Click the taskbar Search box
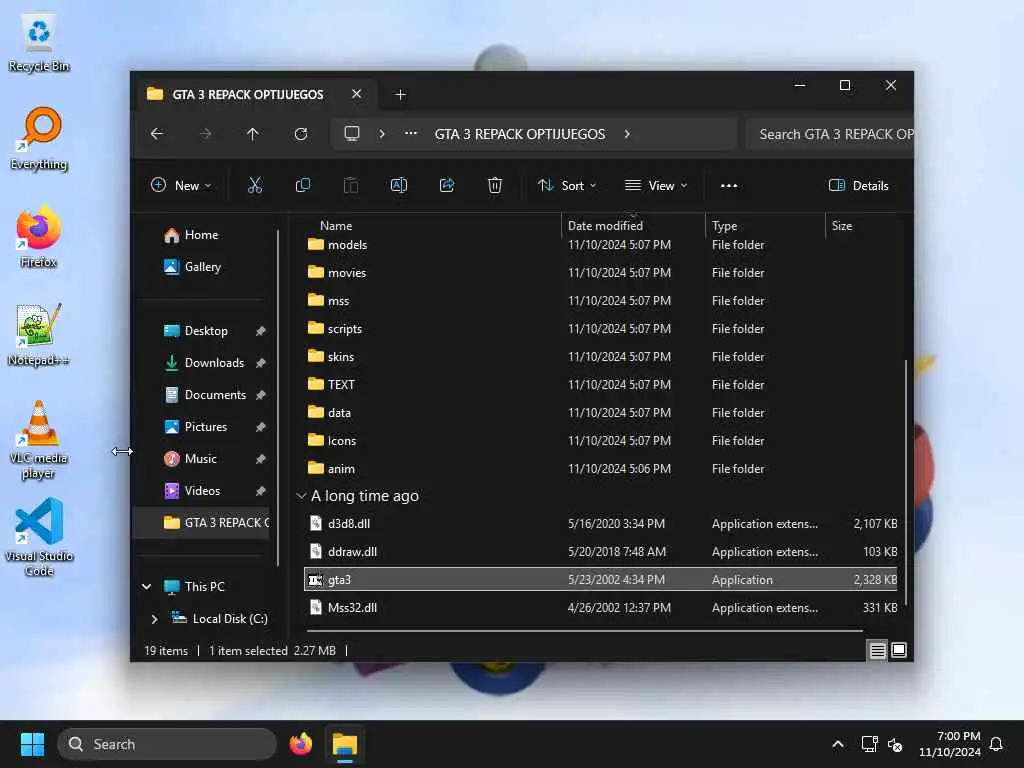Screen dimensions: 1024x768 [167, 744]
